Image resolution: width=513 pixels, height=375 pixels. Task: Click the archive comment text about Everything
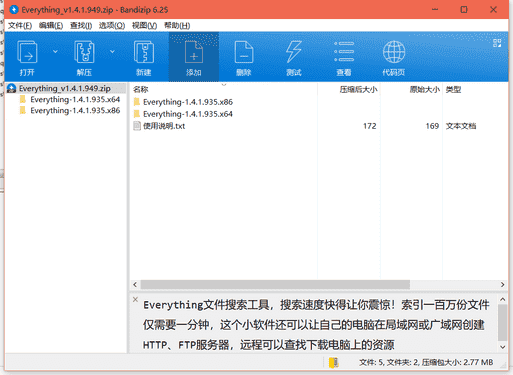316,325
